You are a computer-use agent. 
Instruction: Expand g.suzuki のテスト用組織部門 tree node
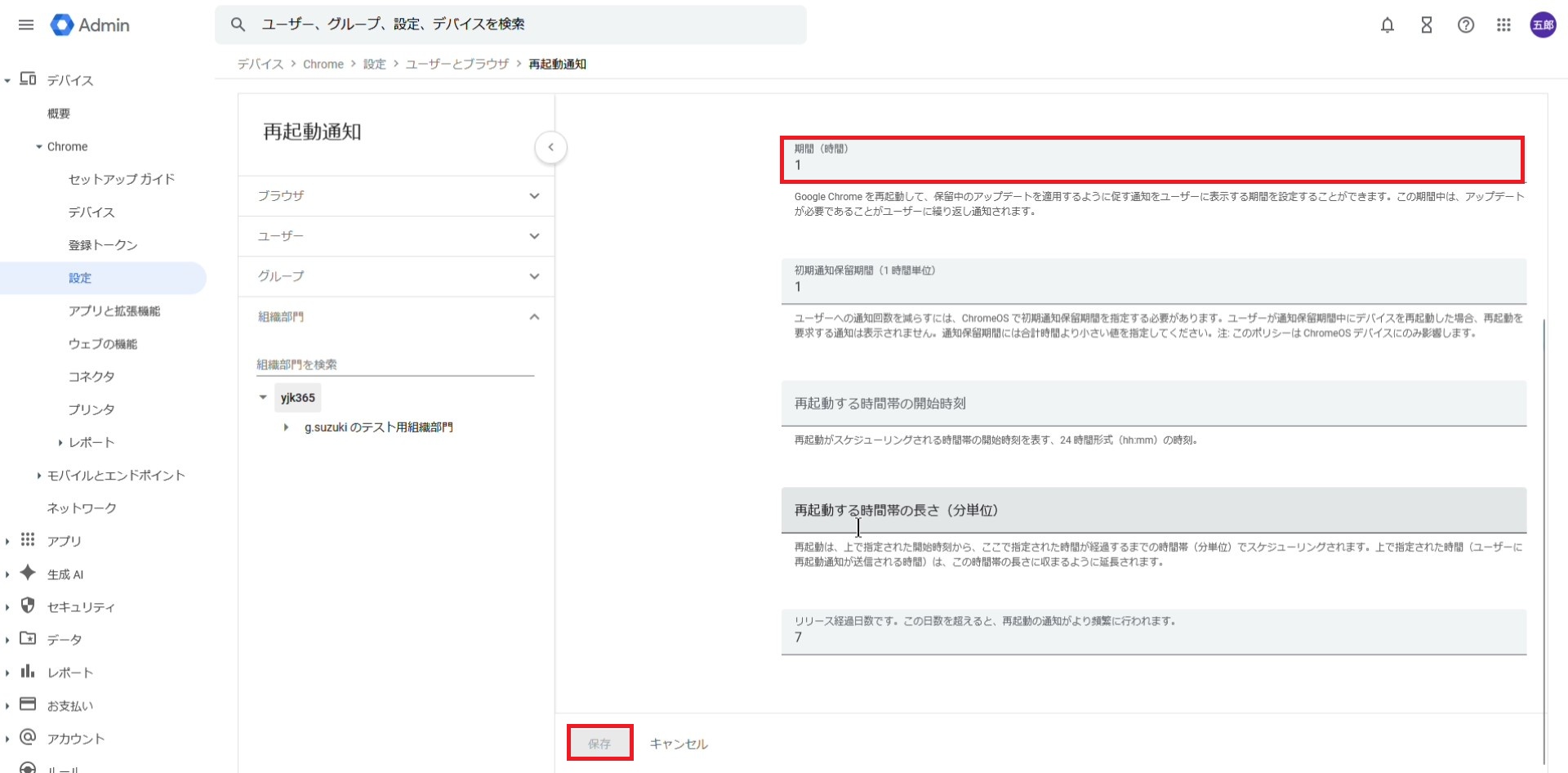286,427
